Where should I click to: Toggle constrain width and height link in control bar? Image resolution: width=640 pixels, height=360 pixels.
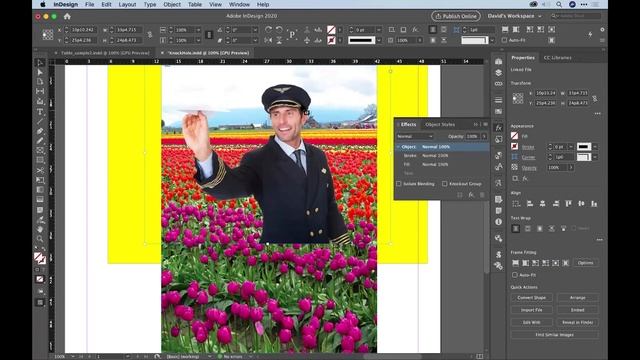tap(150, 35)
